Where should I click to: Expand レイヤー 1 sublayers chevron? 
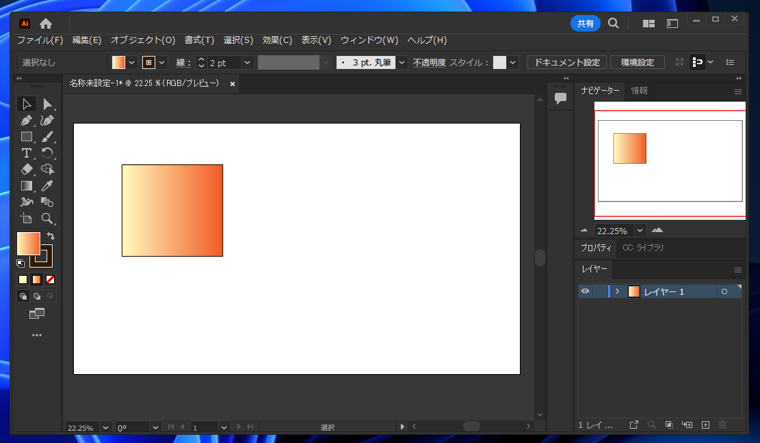pos(617,291)
